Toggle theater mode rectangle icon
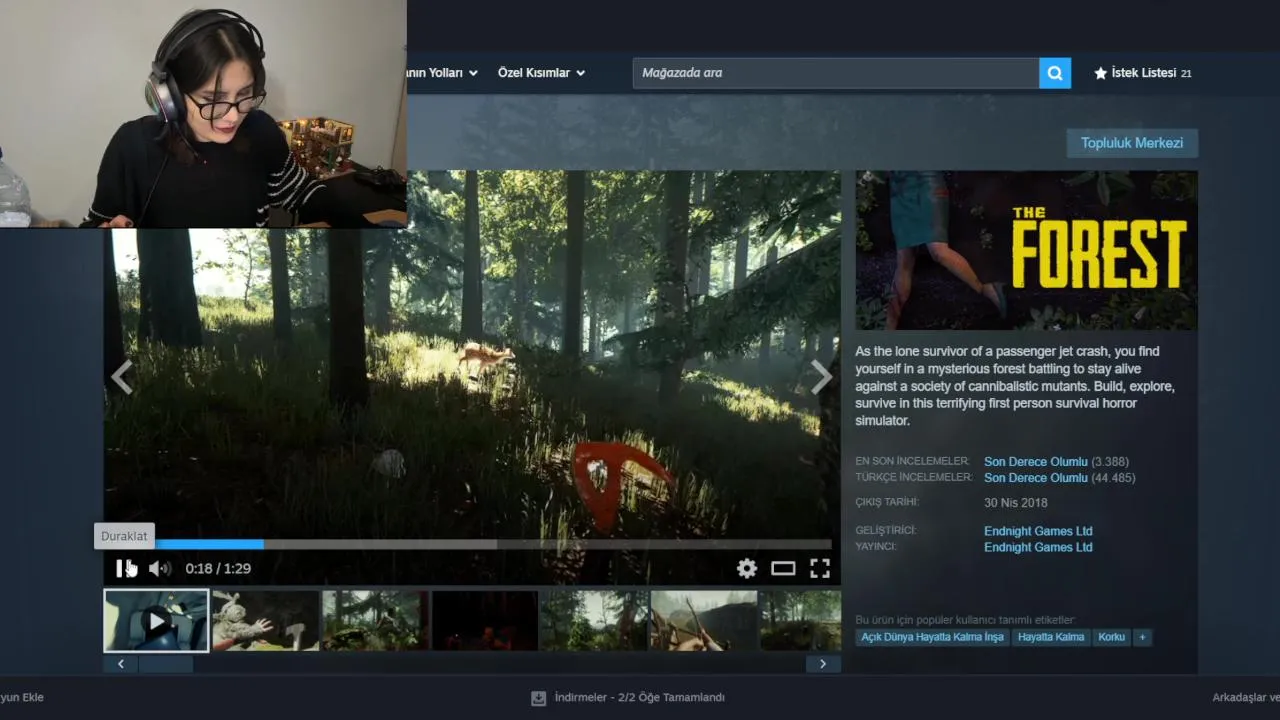The height and width of the screenshot is (720, 1280). point(783,568)
